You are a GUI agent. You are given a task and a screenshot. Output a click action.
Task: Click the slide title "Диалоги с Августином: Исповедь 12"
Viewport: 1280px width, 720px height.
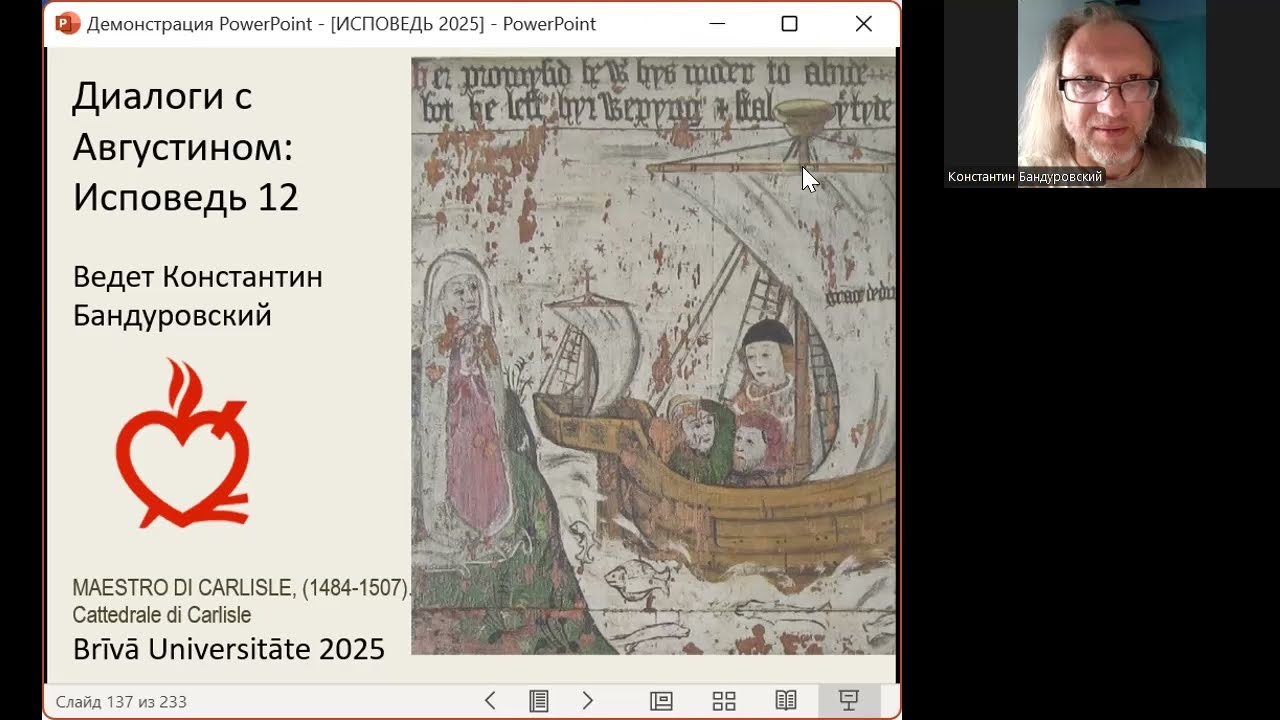[x=186, y=146]
